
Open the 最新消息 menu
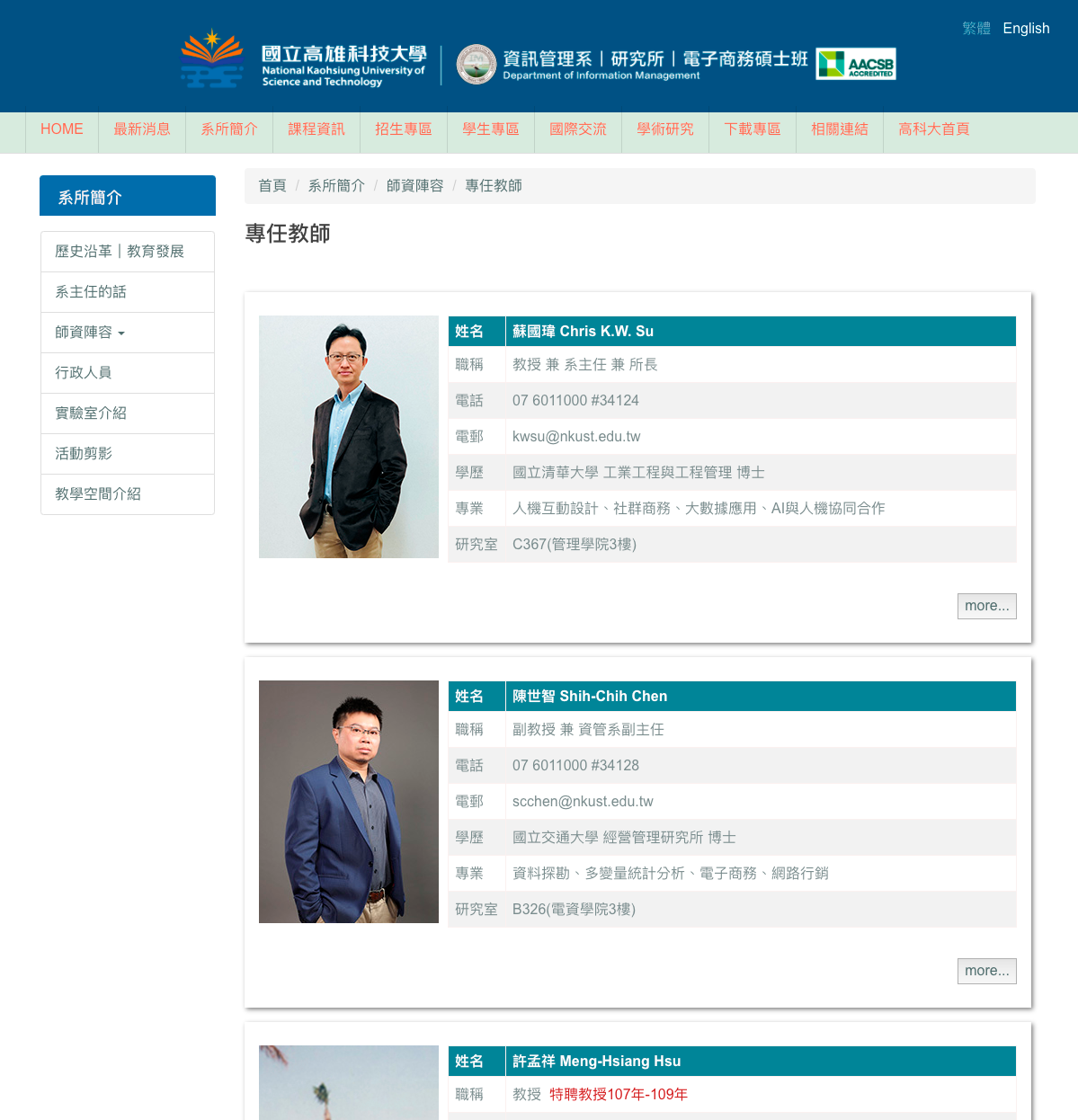(142, 129)
